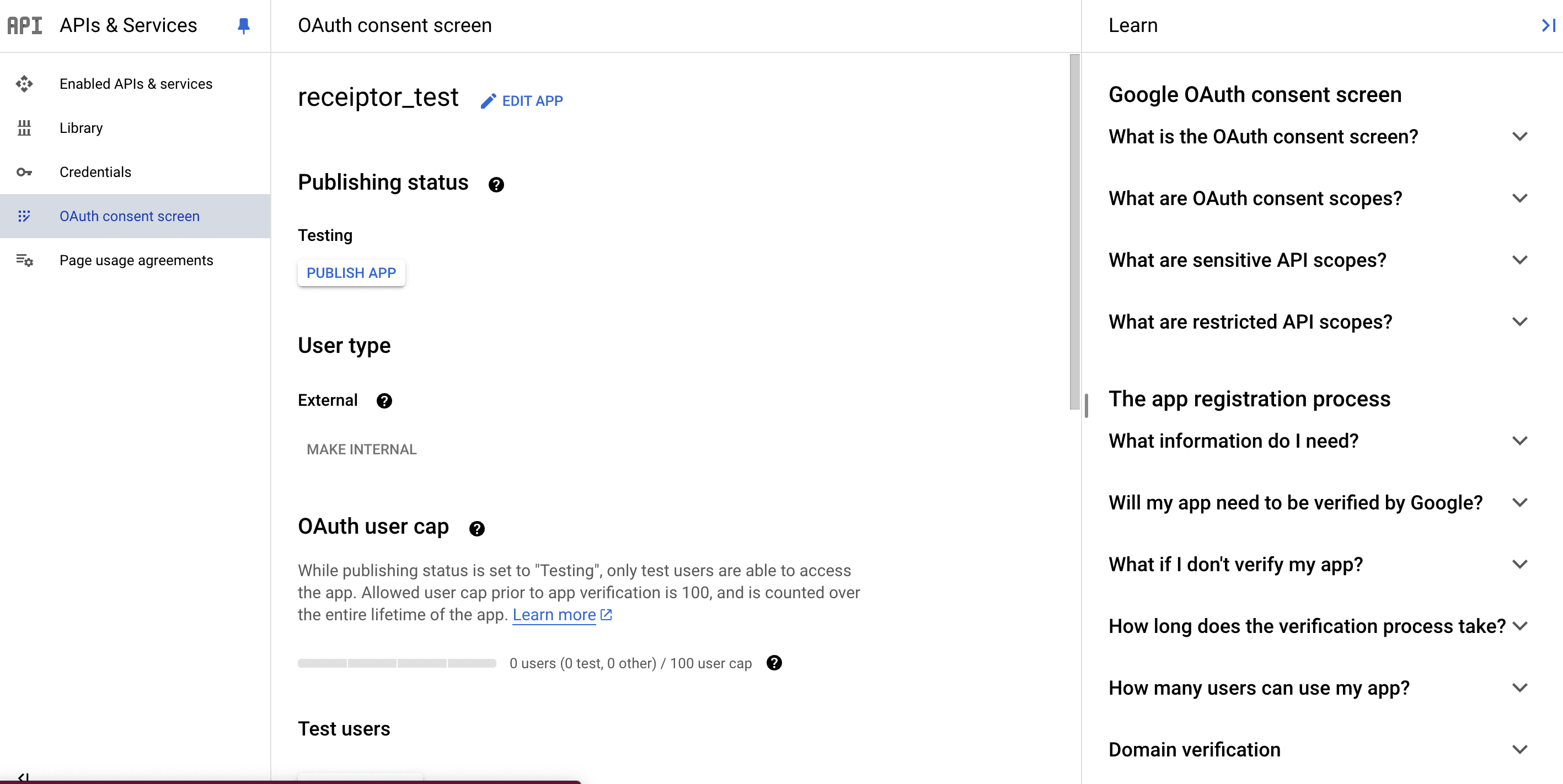Click the 'OAuth consent screen' page title
The height and width of the screenshot is (784, 1563).
coord(394,25)
